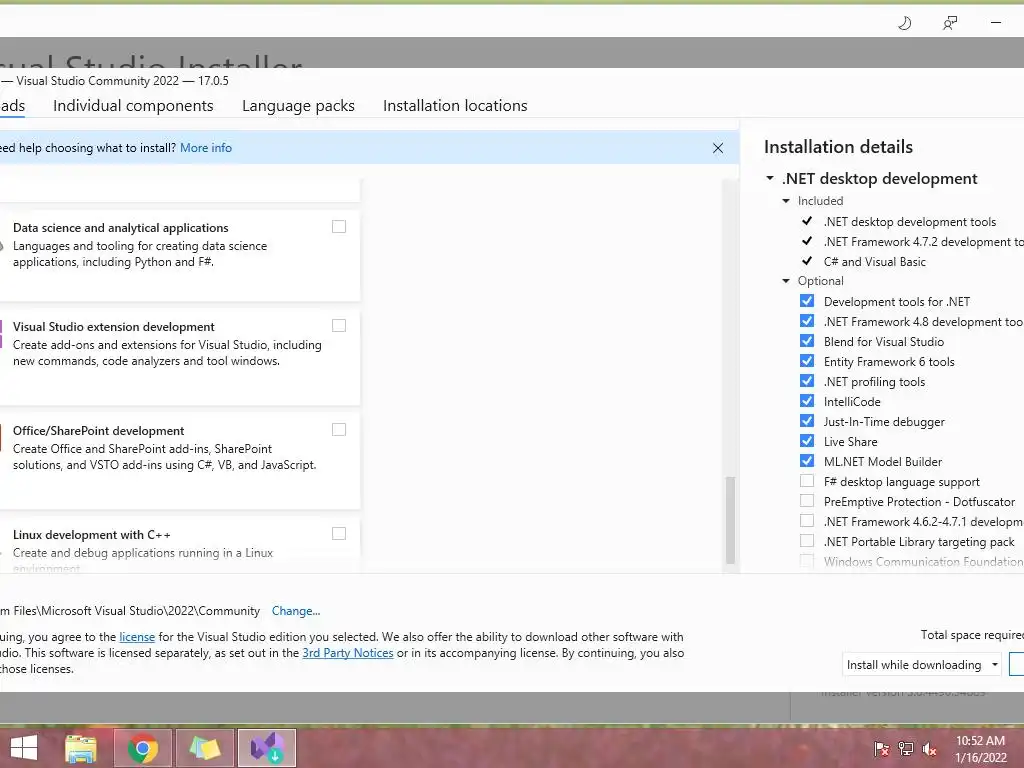Viewport: 1024px width, 768px height.
Task: Select Office/SharePoint development card title
Action: (x=99, y=431)
